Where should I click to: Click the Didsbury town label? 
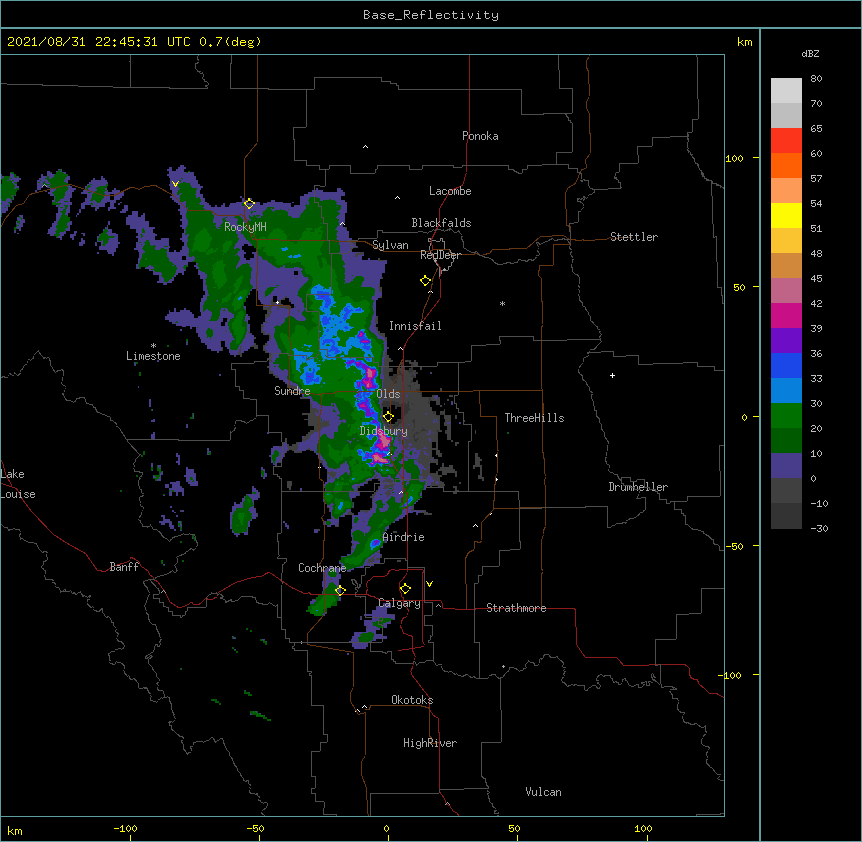[x=384, y=431]
